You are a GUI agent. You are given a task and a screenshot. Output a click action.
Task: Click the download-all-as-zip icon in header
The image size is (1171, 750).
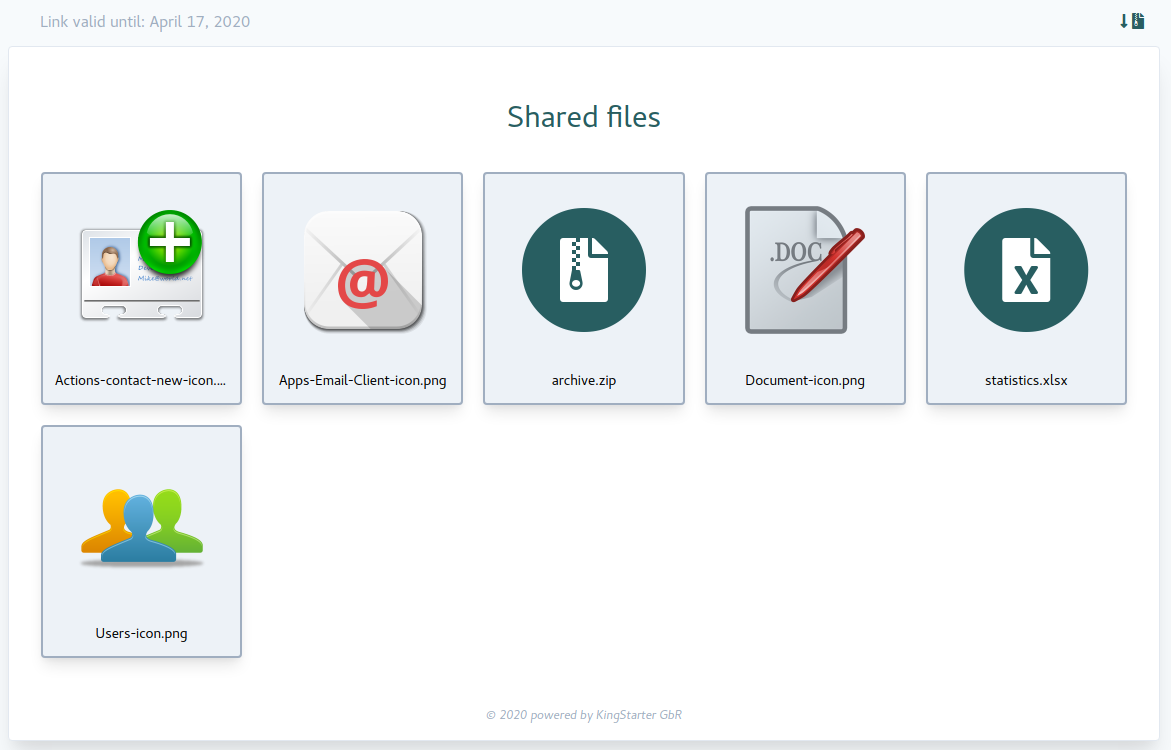[x=1138, y=21]
